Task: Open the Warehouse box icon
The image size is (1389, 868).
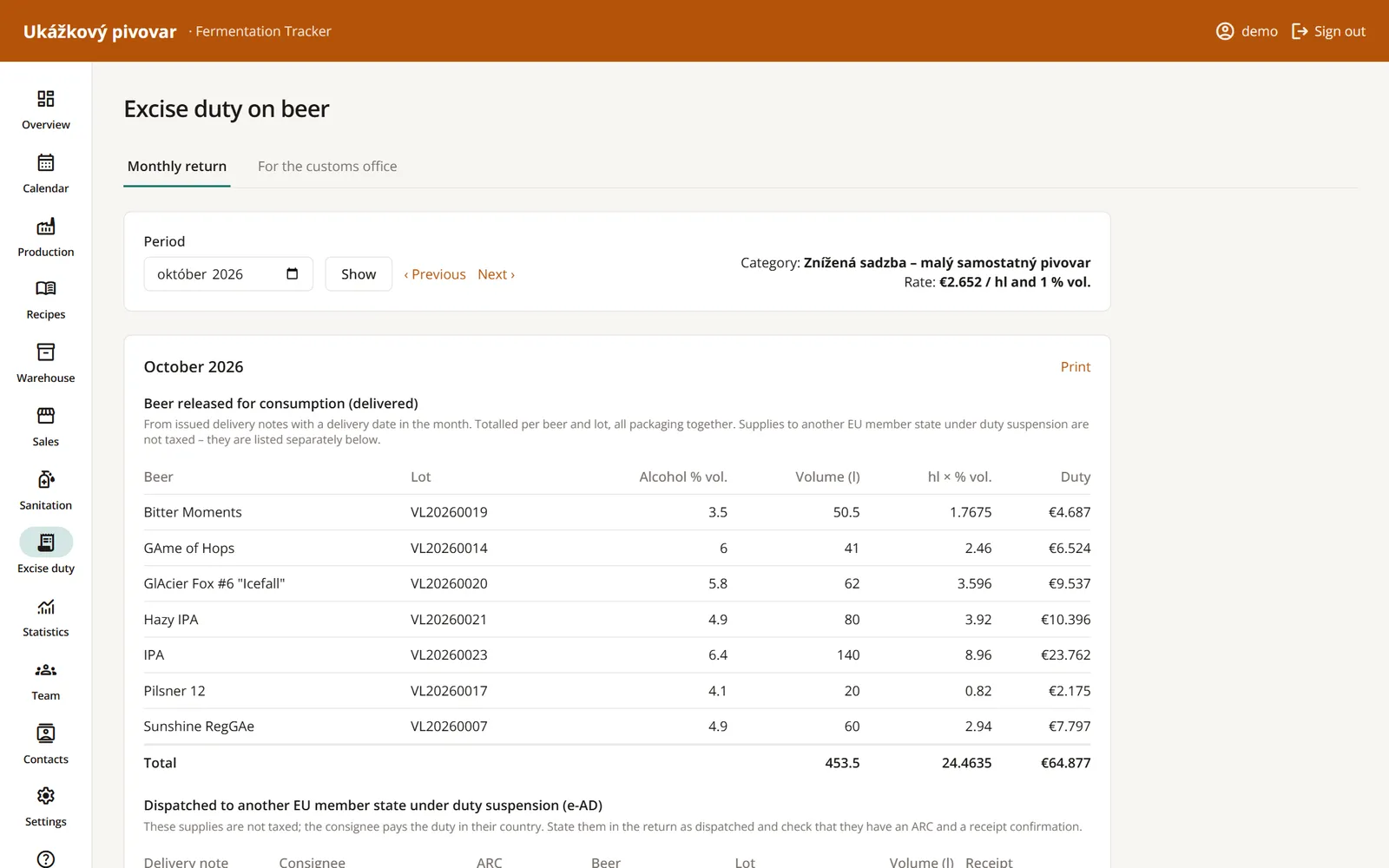Action: 46,352
